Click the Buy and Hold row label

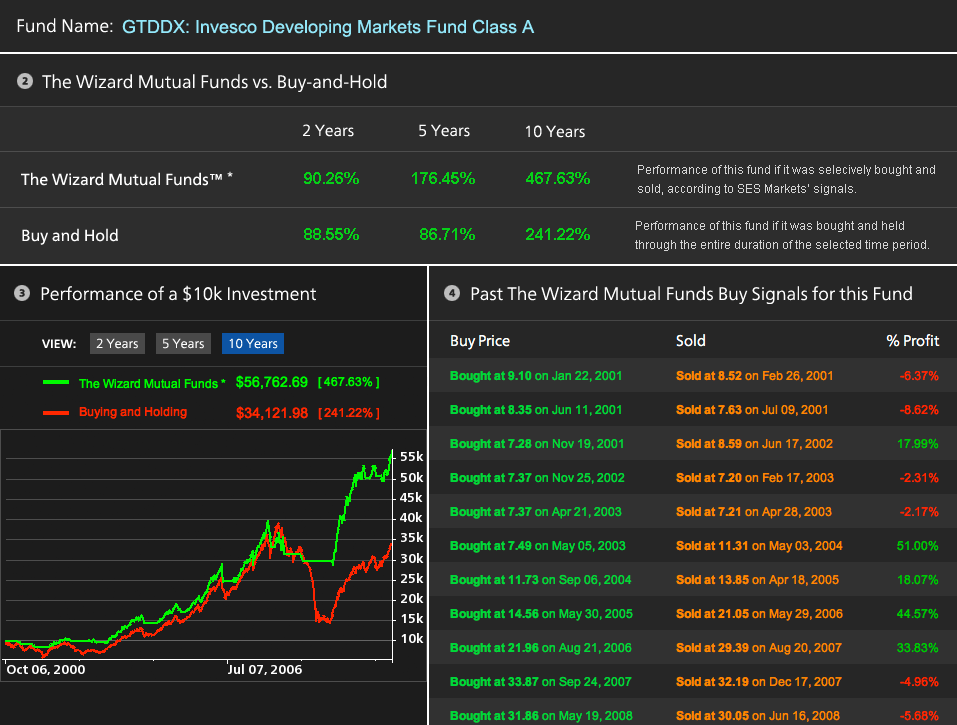point(70,236)
